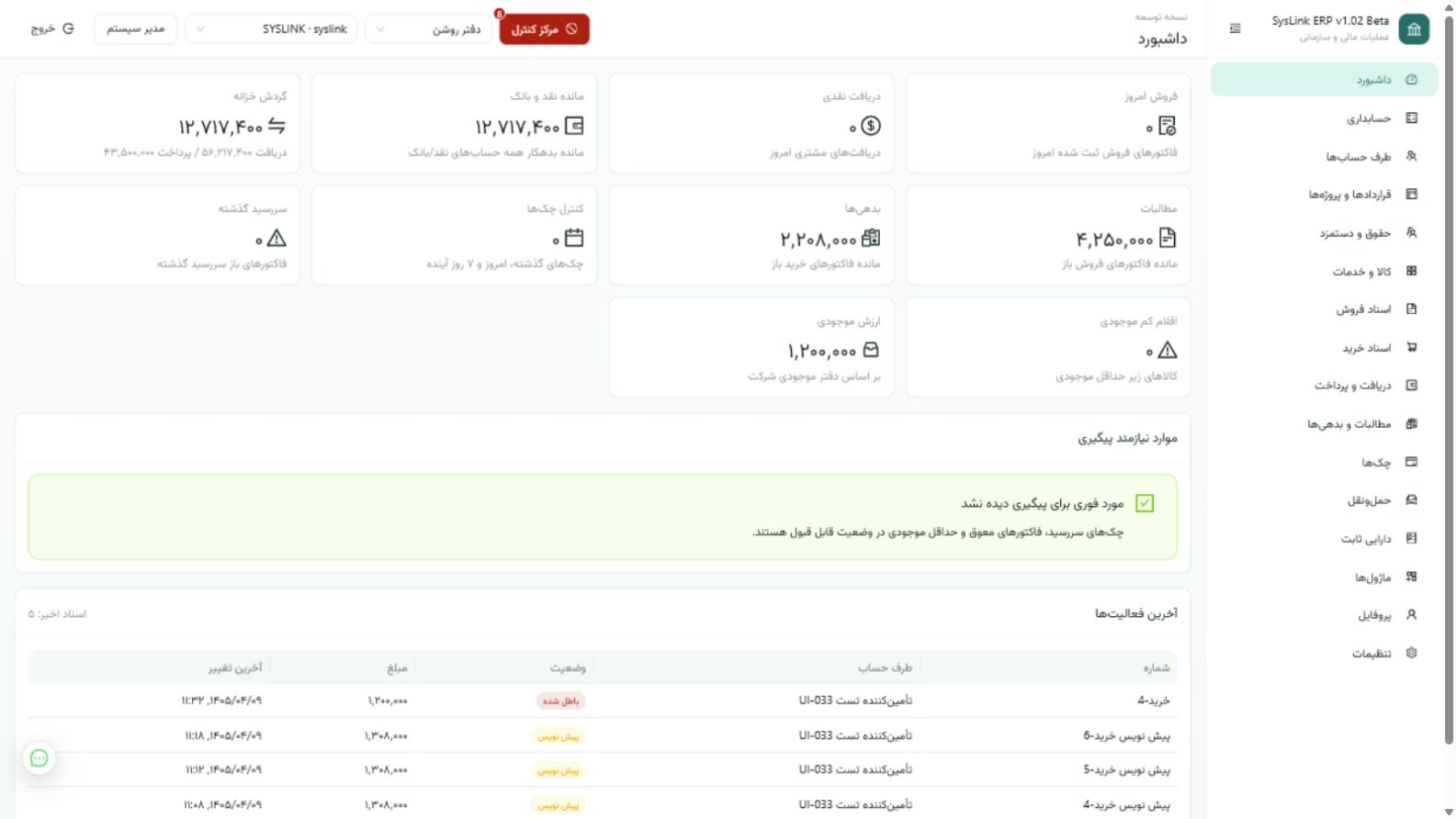Click the ارزش موجودی box icon
The image size is (1456, 819).
tap(871, 350)
